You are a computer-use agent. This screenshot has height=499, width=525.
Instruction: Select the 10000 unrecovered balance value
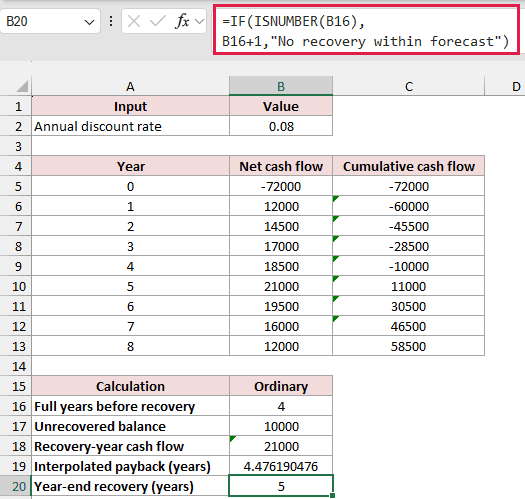281,426
